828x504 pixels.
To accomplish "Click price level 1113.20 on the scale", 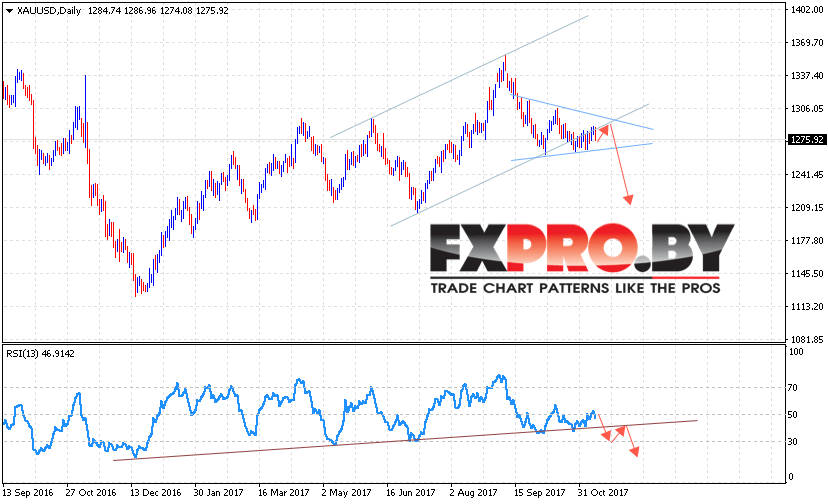I will (x=807, y=306).
